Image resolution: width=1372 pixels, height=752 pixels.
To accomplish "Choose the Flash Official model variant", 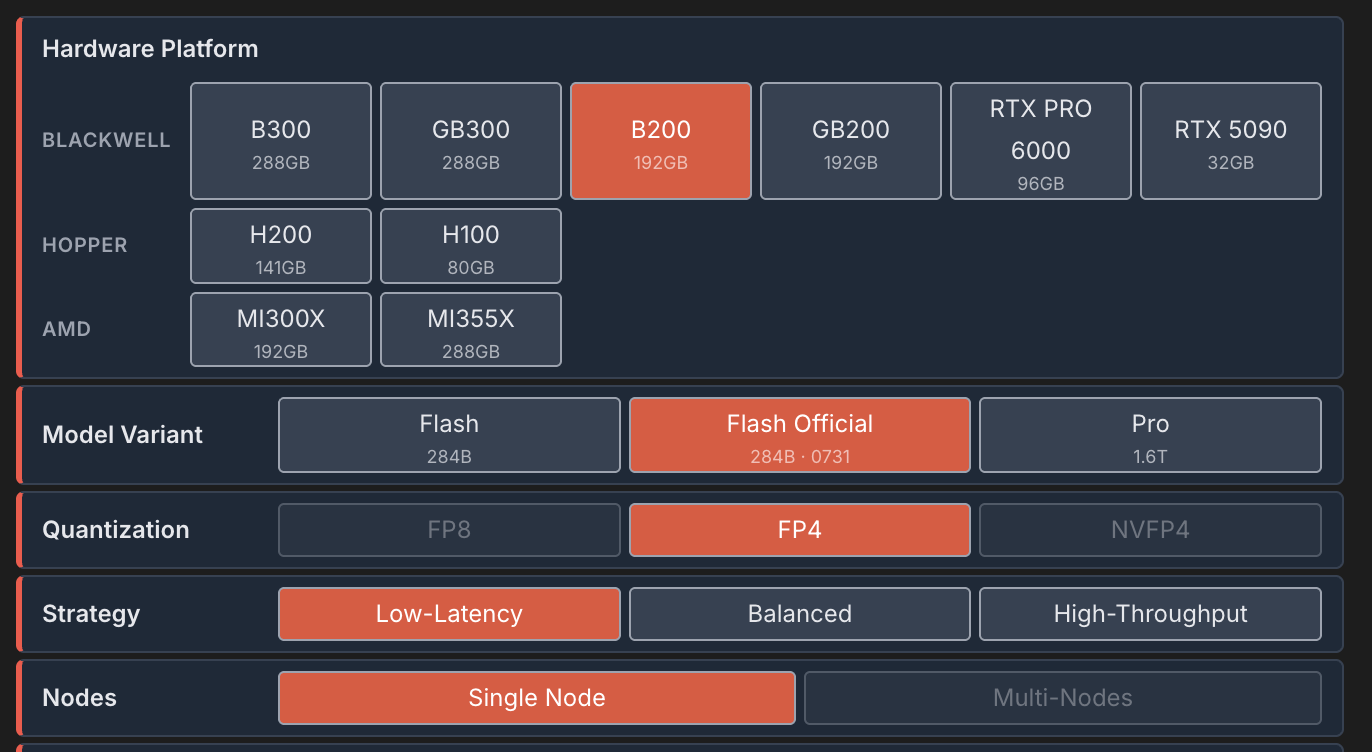I will pos(800,435).
